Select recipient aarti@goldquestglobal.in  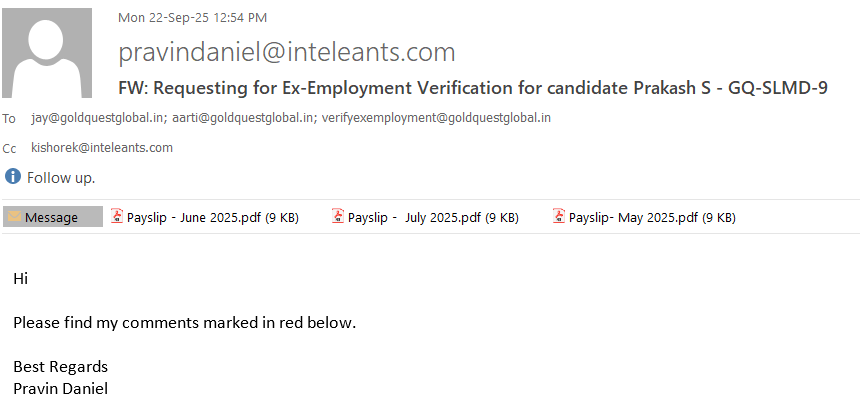tap(243, 118)
